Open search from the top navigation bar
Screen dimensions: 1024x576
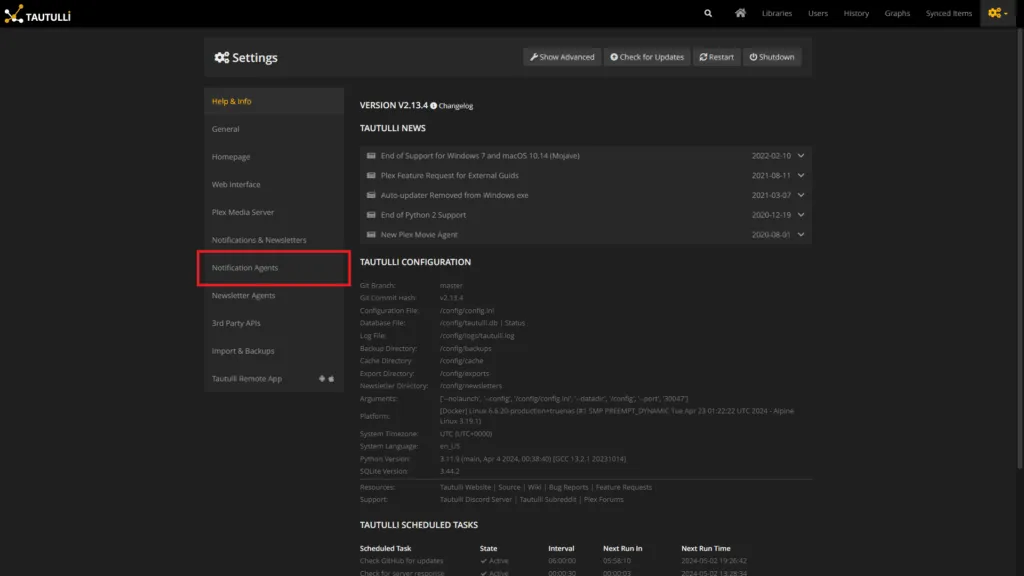click(x=708, y=13)
